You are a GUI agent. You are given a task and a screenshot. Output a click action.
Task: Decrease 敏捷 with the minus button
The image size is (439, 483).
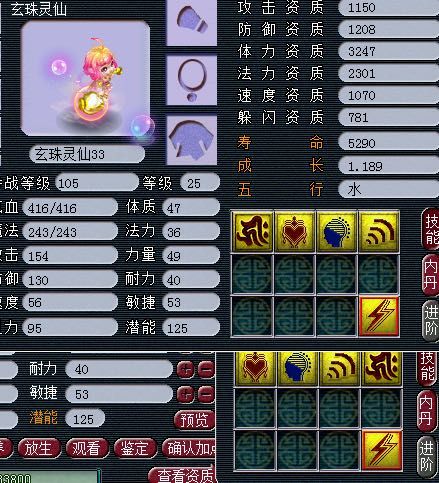pyautogui.click(x=206, y=394)
